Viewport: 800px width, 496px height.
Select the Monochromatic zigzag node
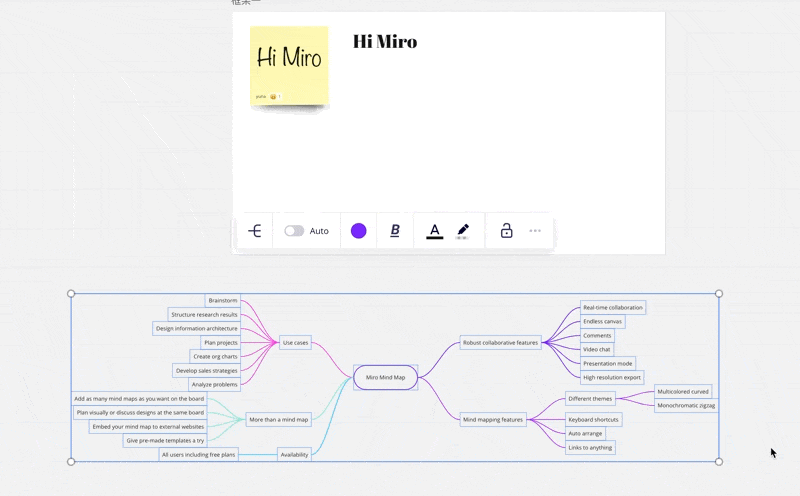686,406
